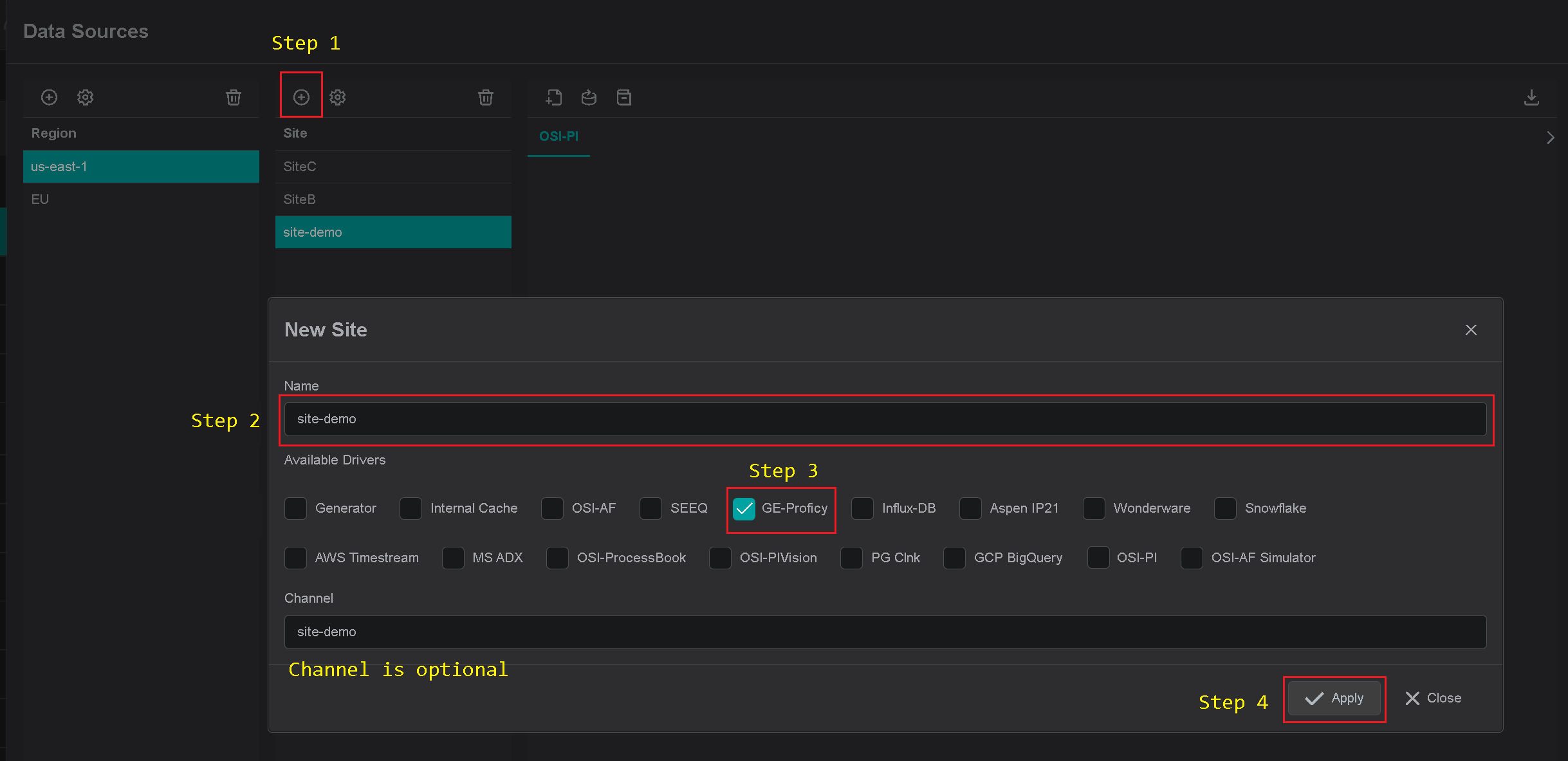Click the archive box icon in toolbar
This screenshot has height=761, width=1568.
pos(623,97)
